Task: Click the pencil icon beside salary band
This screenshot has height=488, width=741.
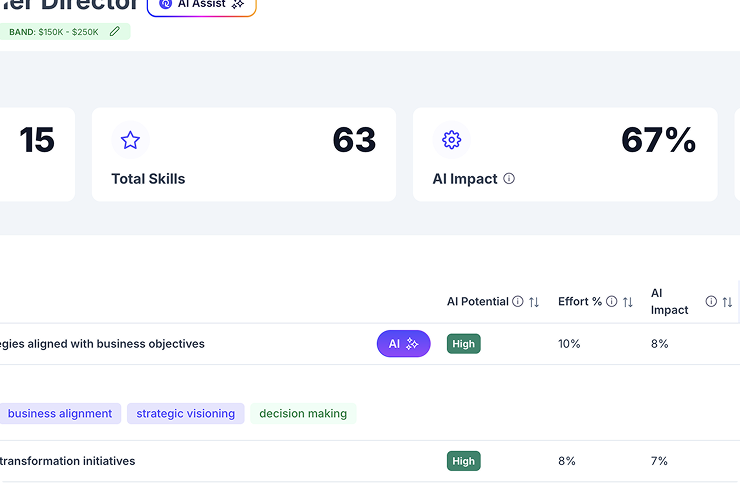Action: click(115, 32)
